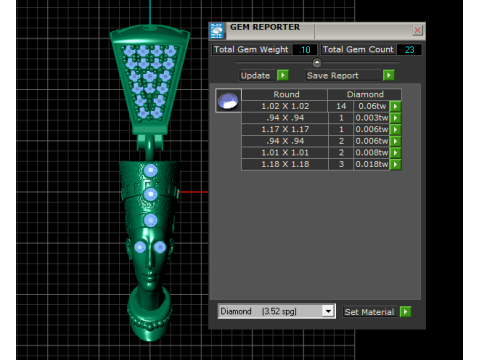Select the left eye gem on the bust

pos(140,247)
